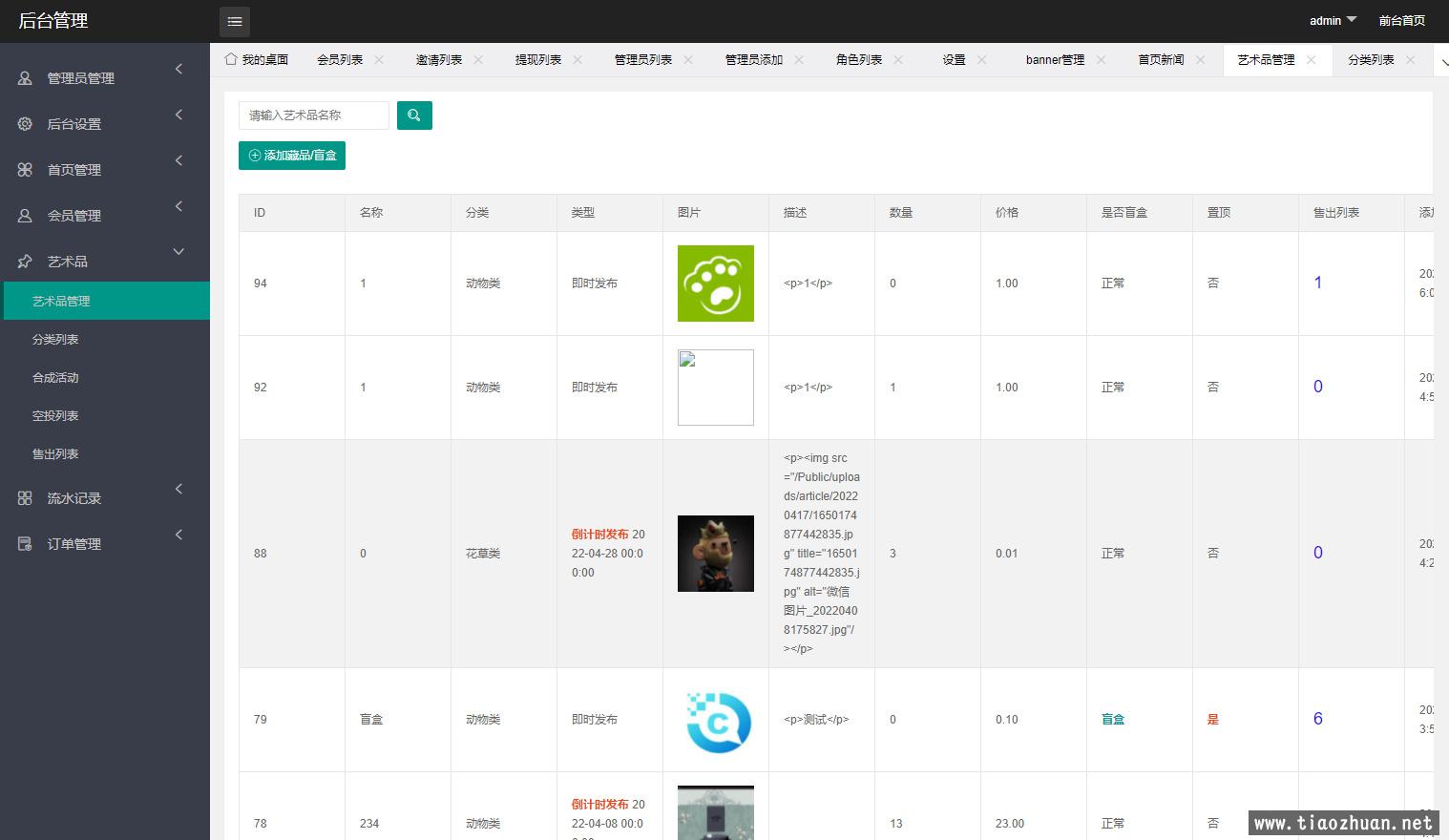Close the 角色列表 tab
The image size is (1449, 840).
tap(898, 59)
